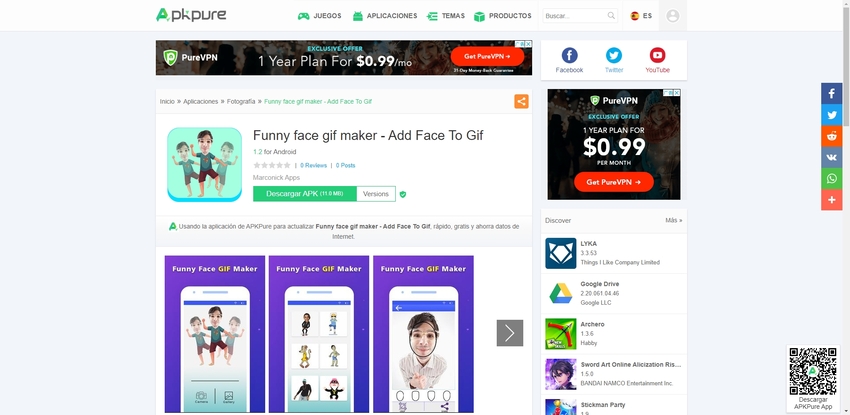
Task: Open the LYKA app icon
Action: click(561, 253)
